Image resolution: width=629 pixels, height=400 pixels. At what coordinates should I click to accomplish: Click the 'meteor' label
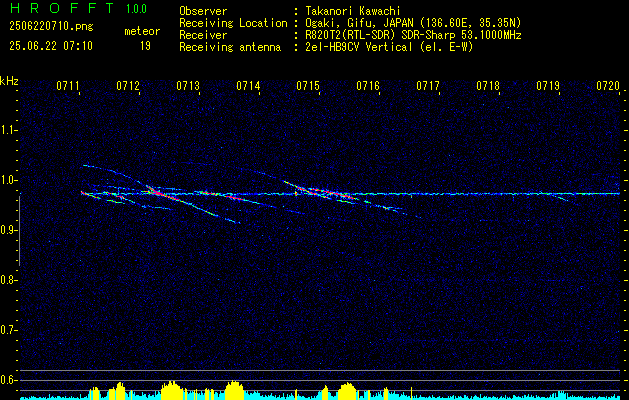142,31
